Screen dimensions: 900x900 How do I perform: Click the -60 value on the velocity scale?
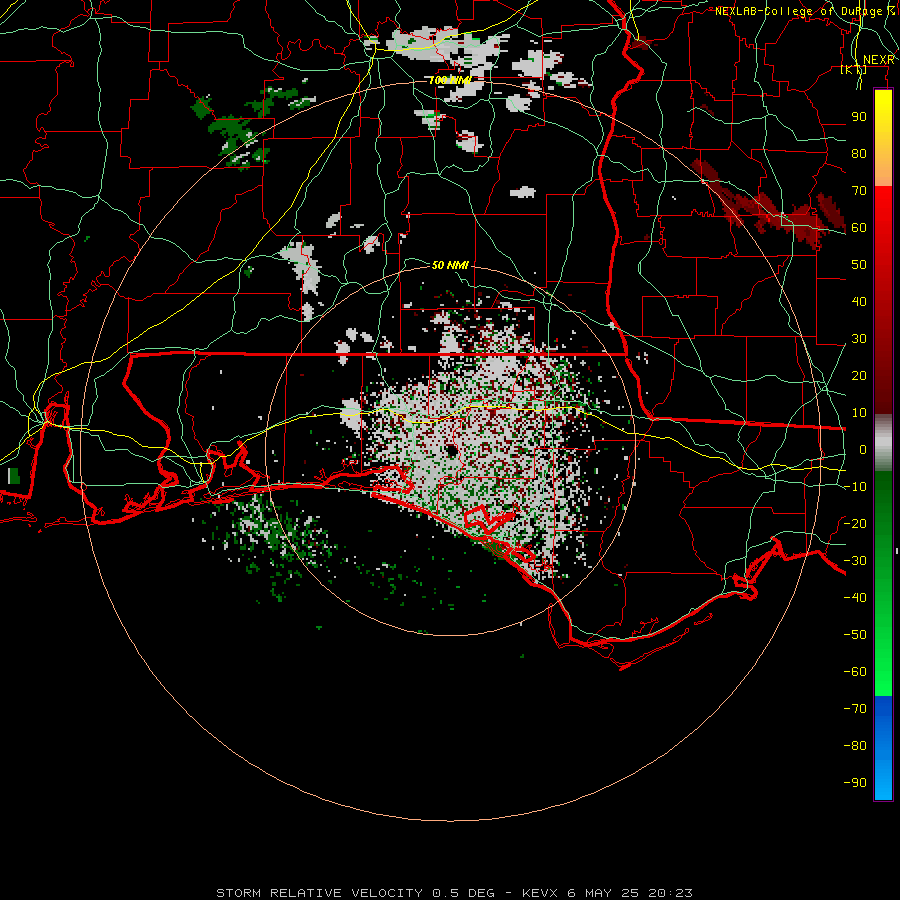[855, 672]
